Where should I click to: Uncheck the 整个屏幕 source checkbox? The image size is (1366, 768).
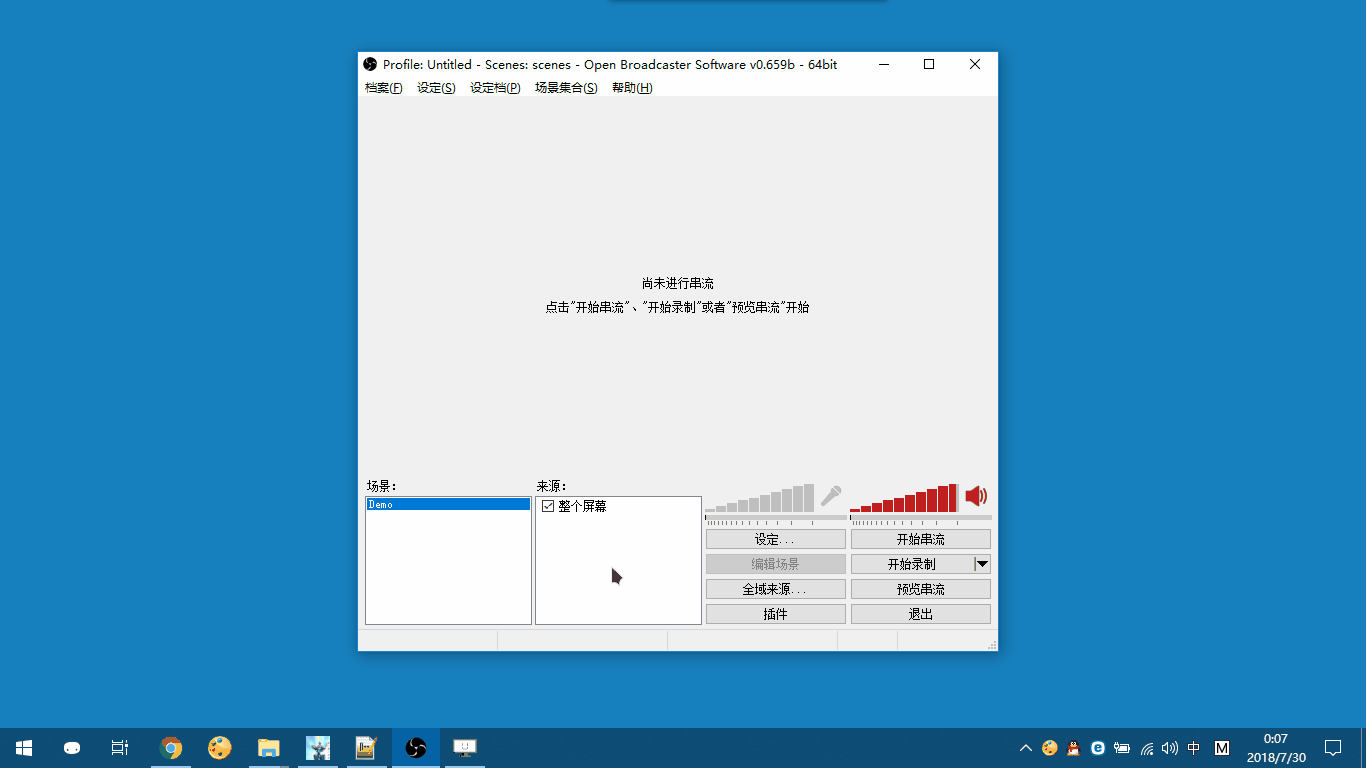point(548,507)
